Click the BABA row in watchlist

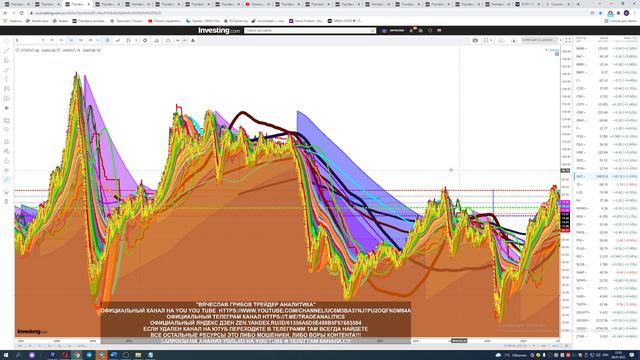tap(607, 49)
